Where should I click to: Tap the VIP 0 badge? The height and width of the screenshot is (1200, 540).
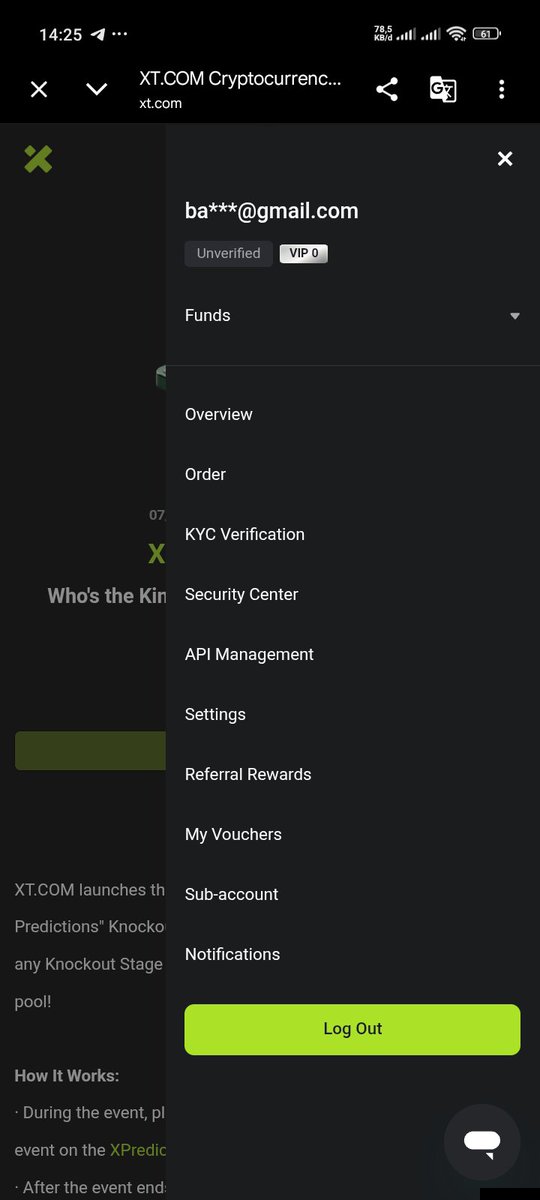click(x=304, y=253)
